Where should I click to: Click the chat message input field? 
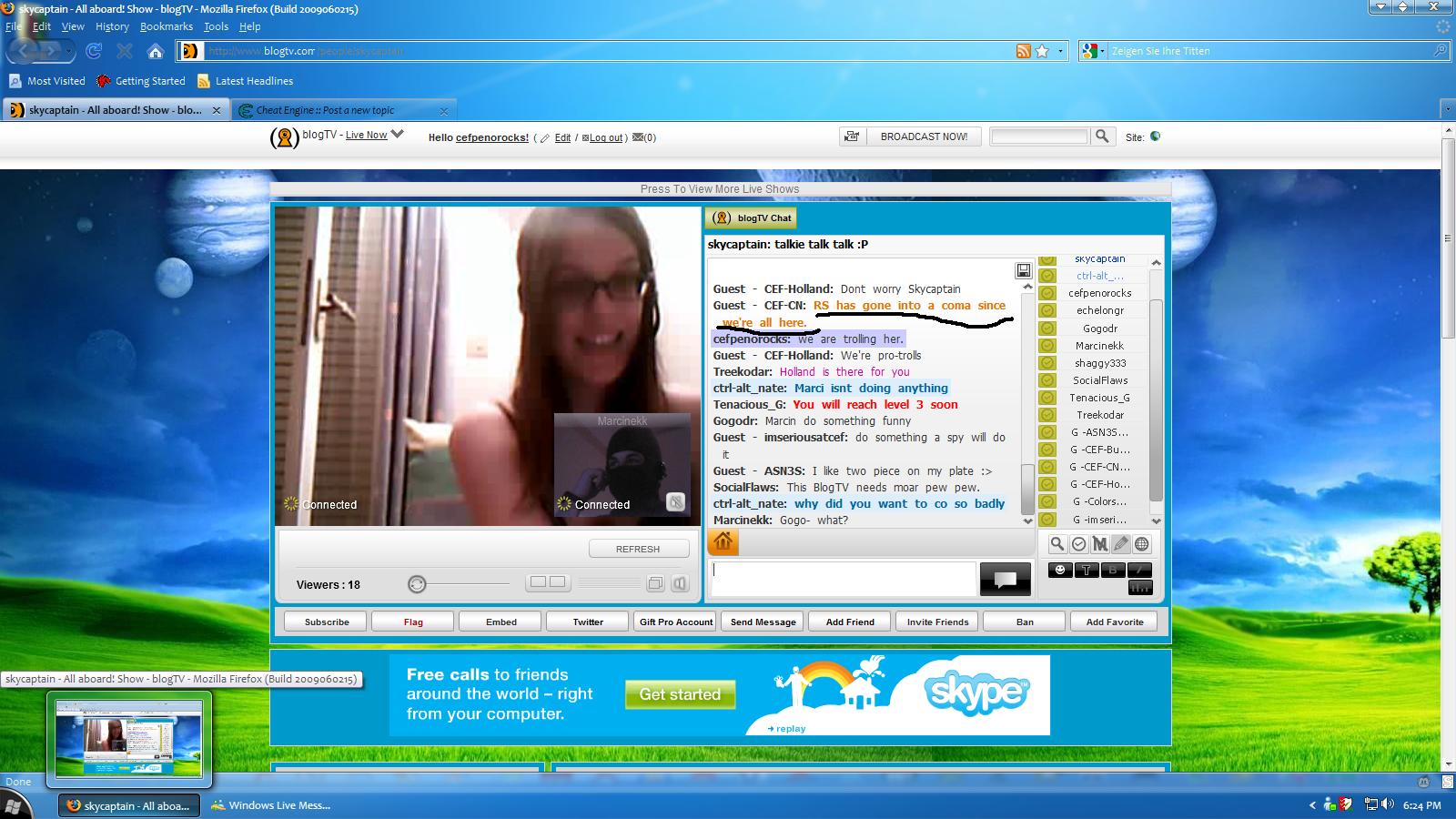[x=843, y=579]
